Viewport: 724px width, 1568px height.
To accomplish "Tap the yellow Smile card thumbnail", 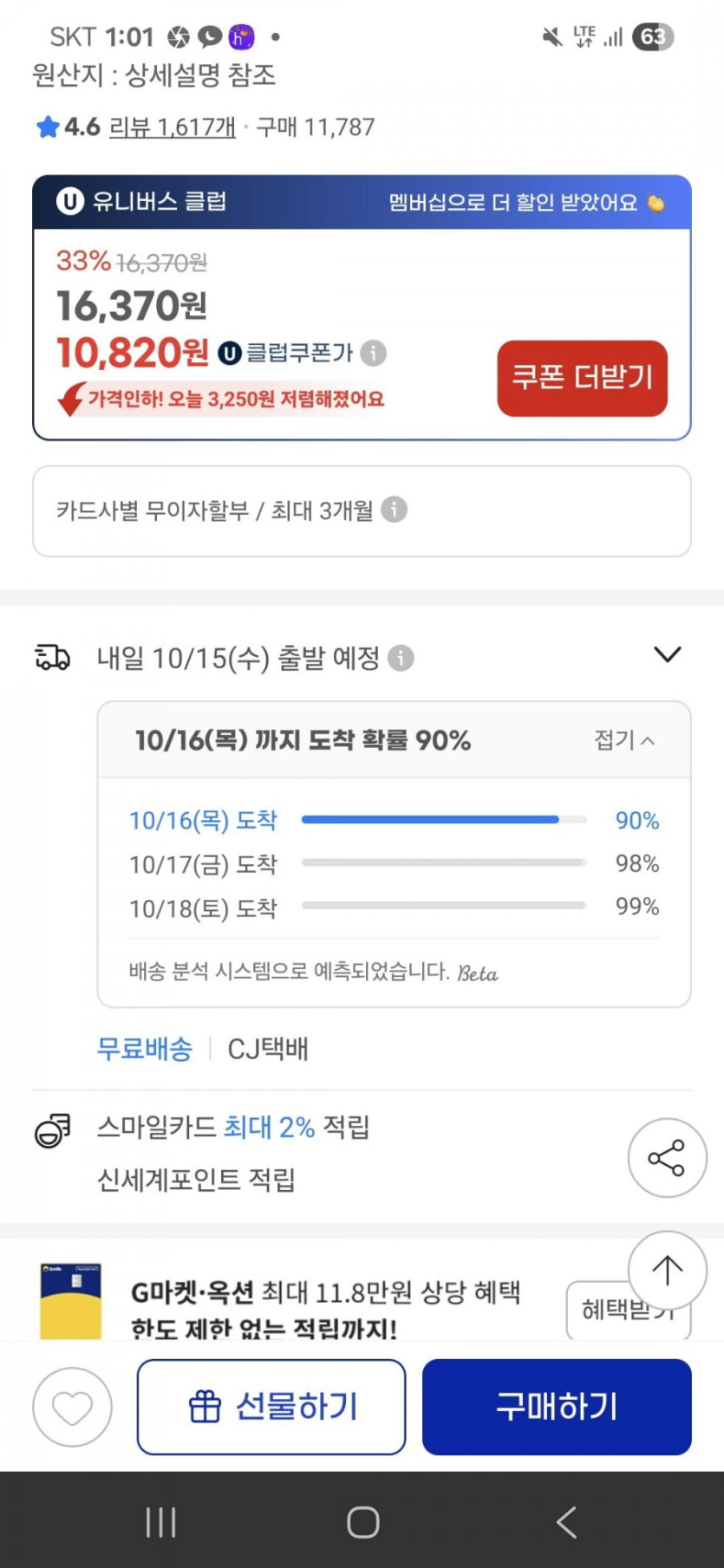I will (x=71, y=1300).
